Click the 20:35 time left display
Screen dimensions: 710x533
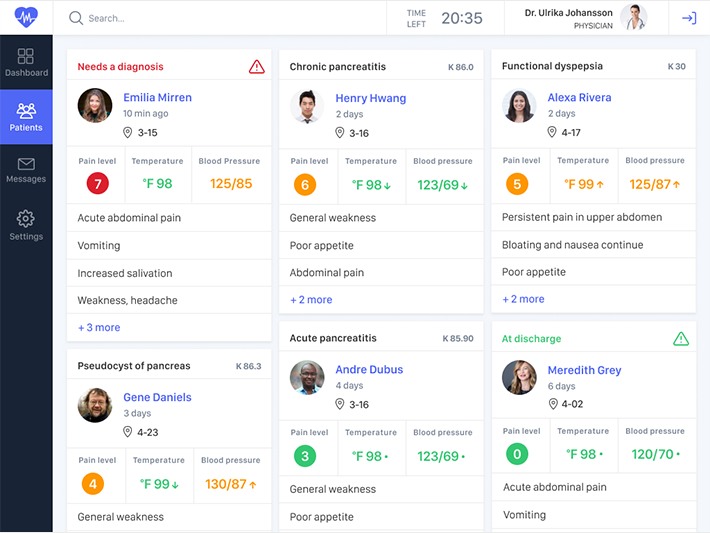coord(462,18)
